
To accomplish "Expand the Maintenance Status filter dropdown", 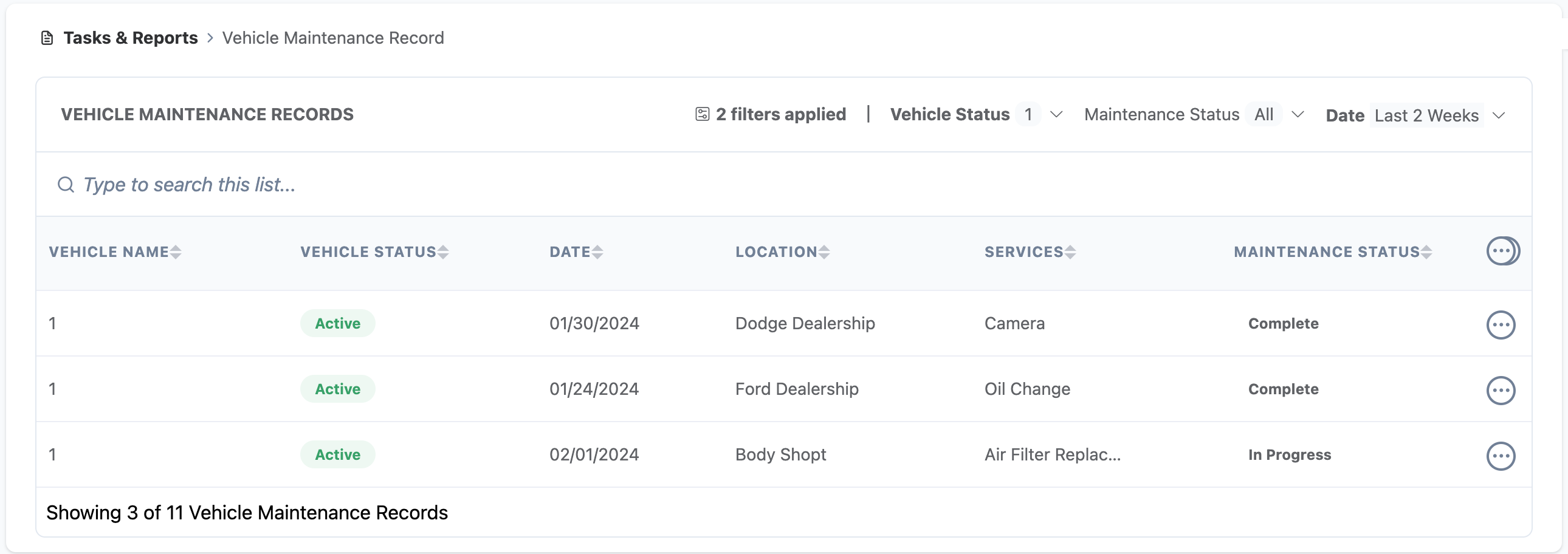I will (1297, 114).
